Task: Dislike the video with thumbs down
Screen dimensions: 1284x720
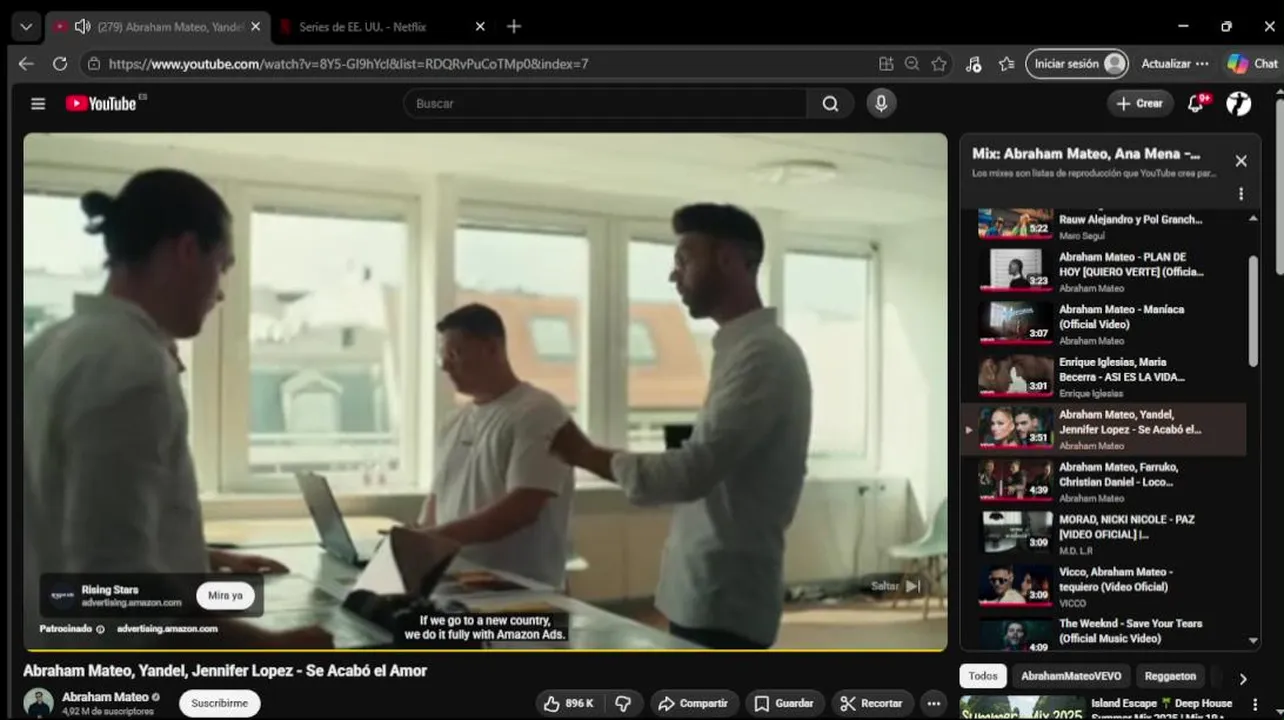Action: [x=622, y=703]
